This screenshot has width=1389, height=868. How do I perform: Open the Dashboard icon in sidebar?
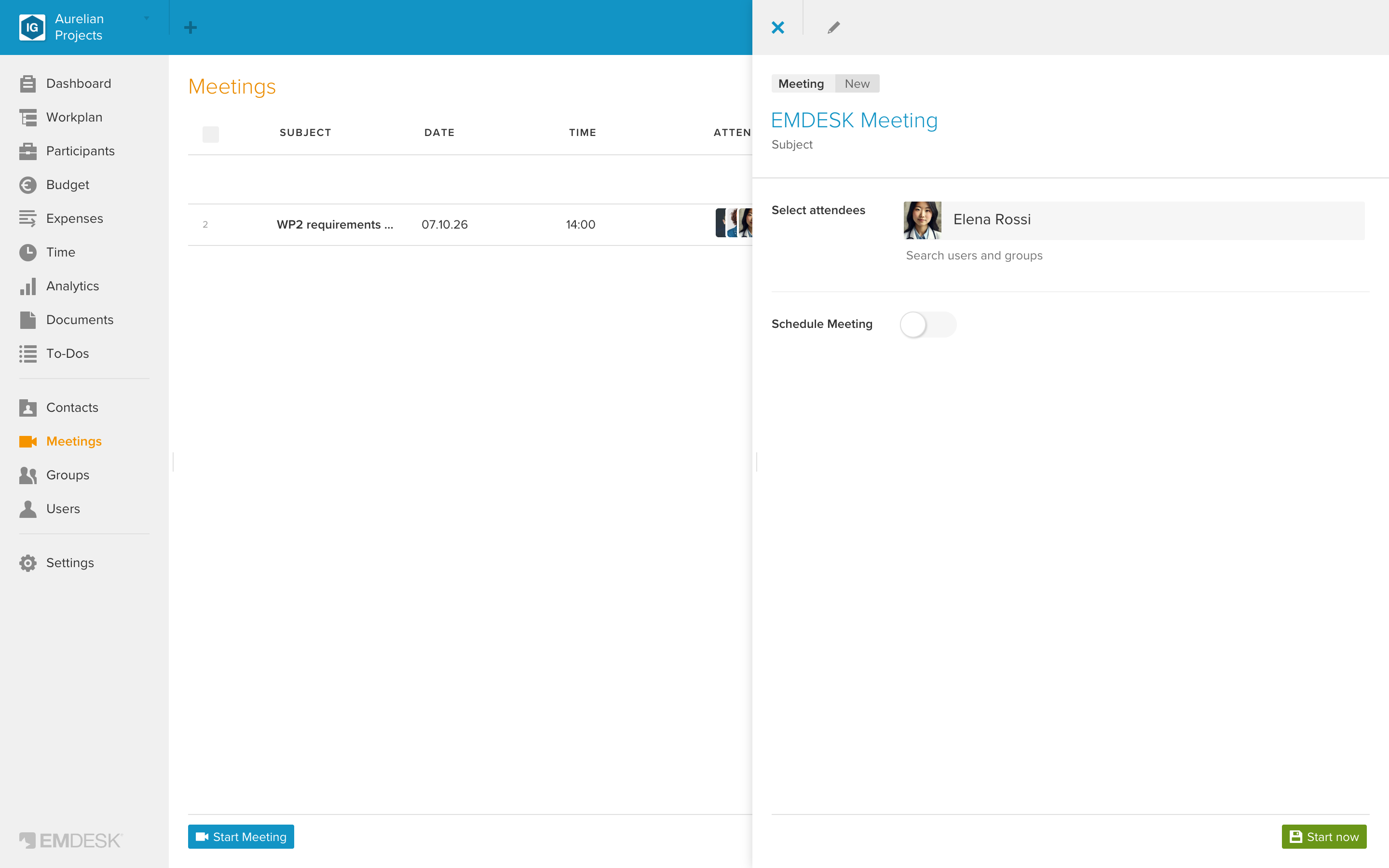pos(27,84)
